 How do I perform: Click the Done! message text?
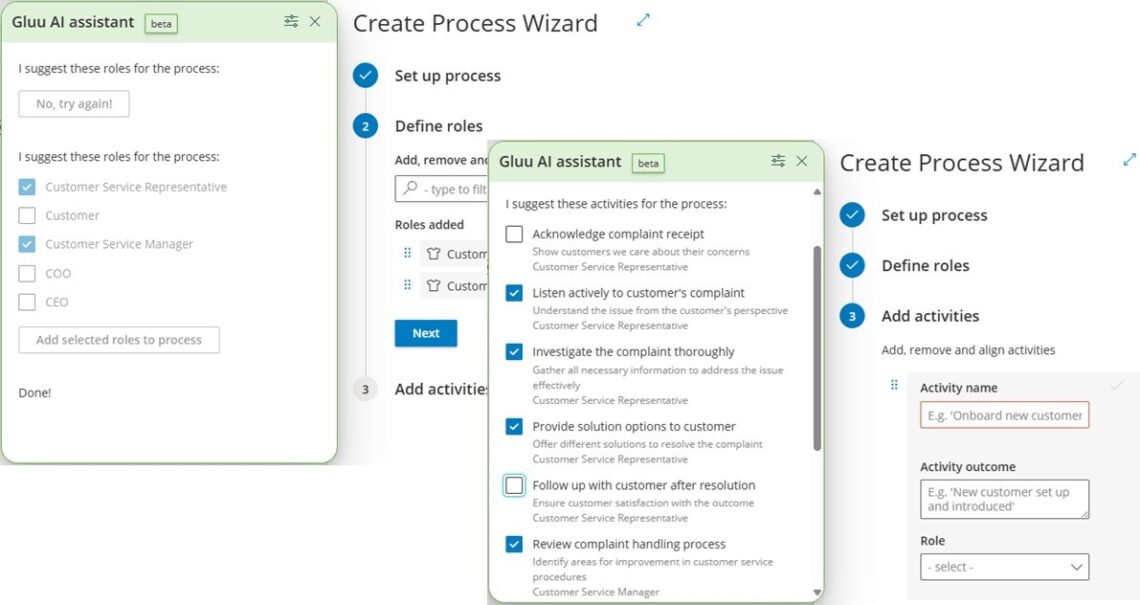[35, 393]
